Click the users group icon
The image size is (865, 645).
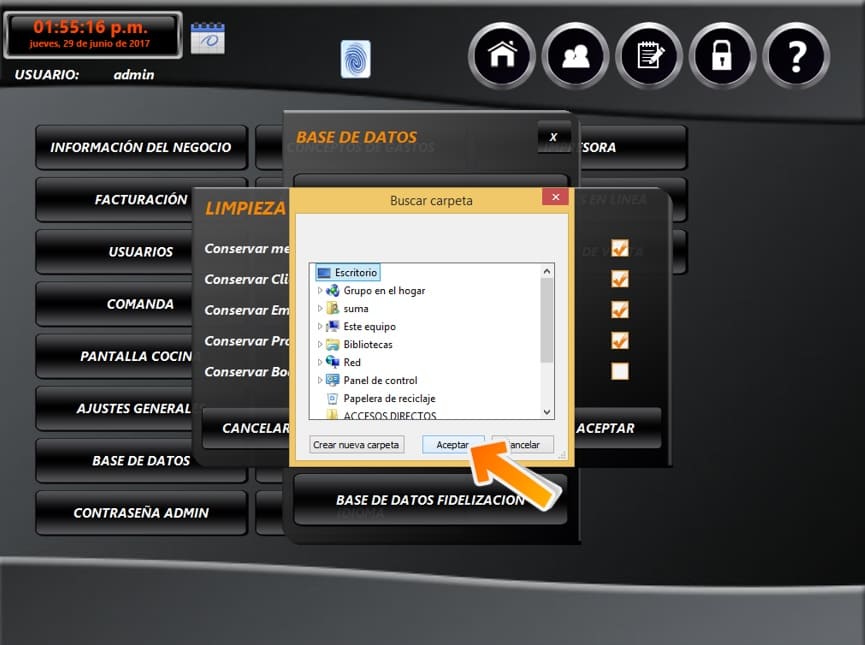click(575, 56)
